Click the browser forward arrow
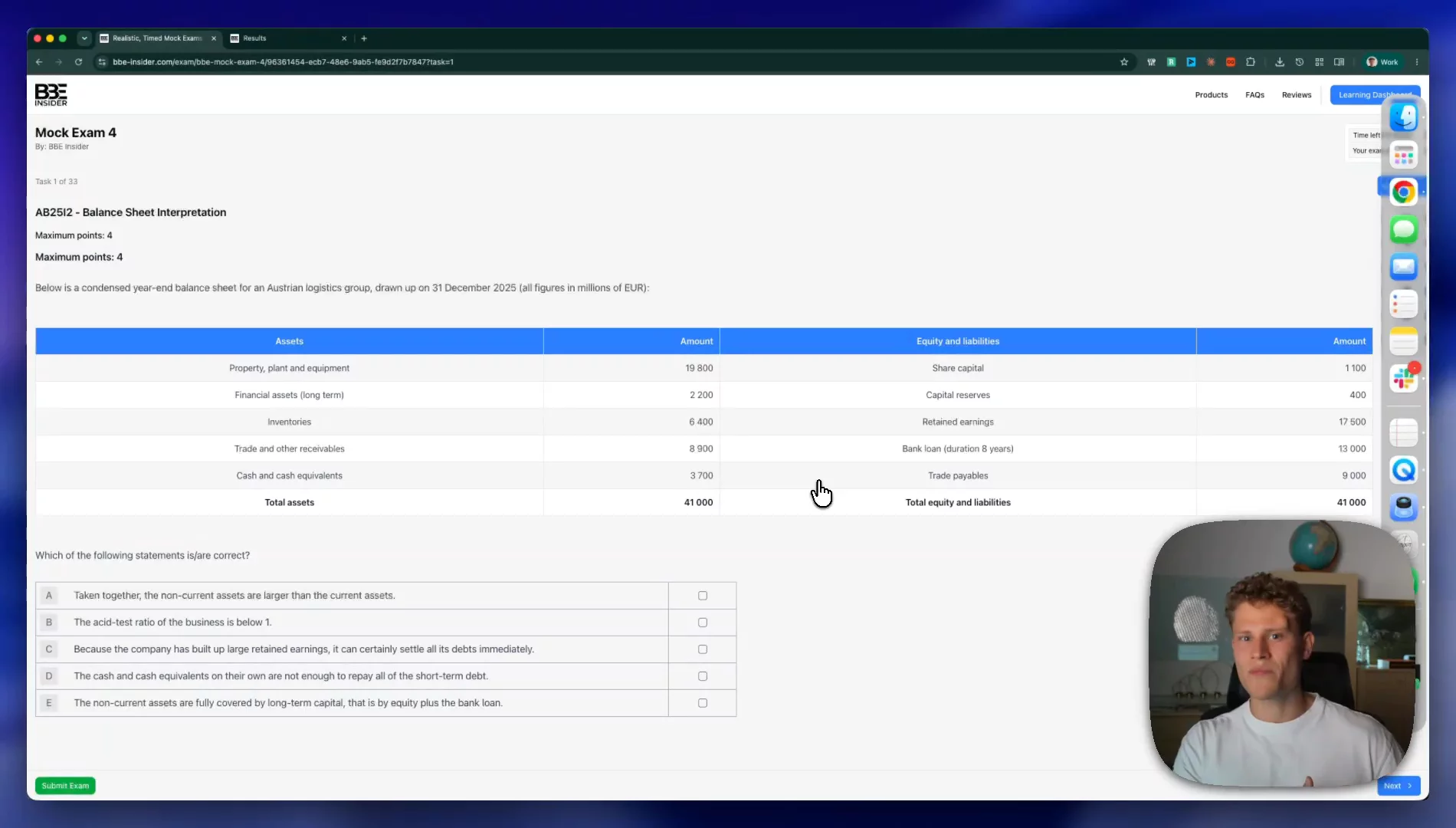 pos(58,62)
